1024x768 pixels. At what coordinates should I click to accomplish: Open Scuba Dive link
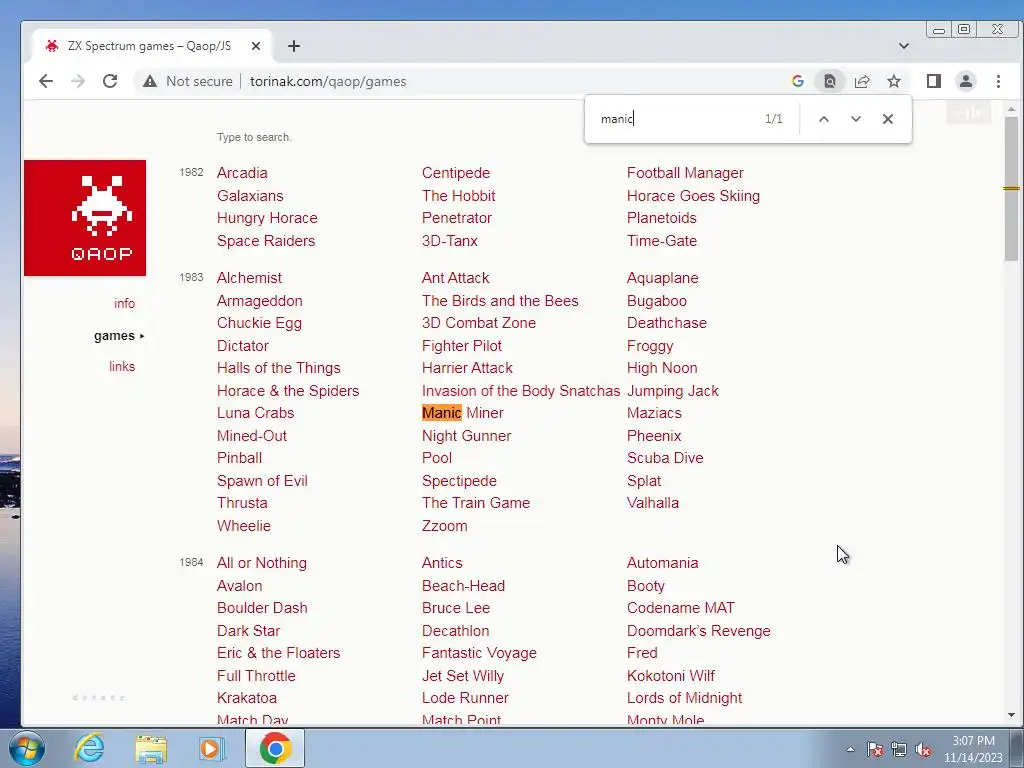pyautogui.click(x=665, y=458)
